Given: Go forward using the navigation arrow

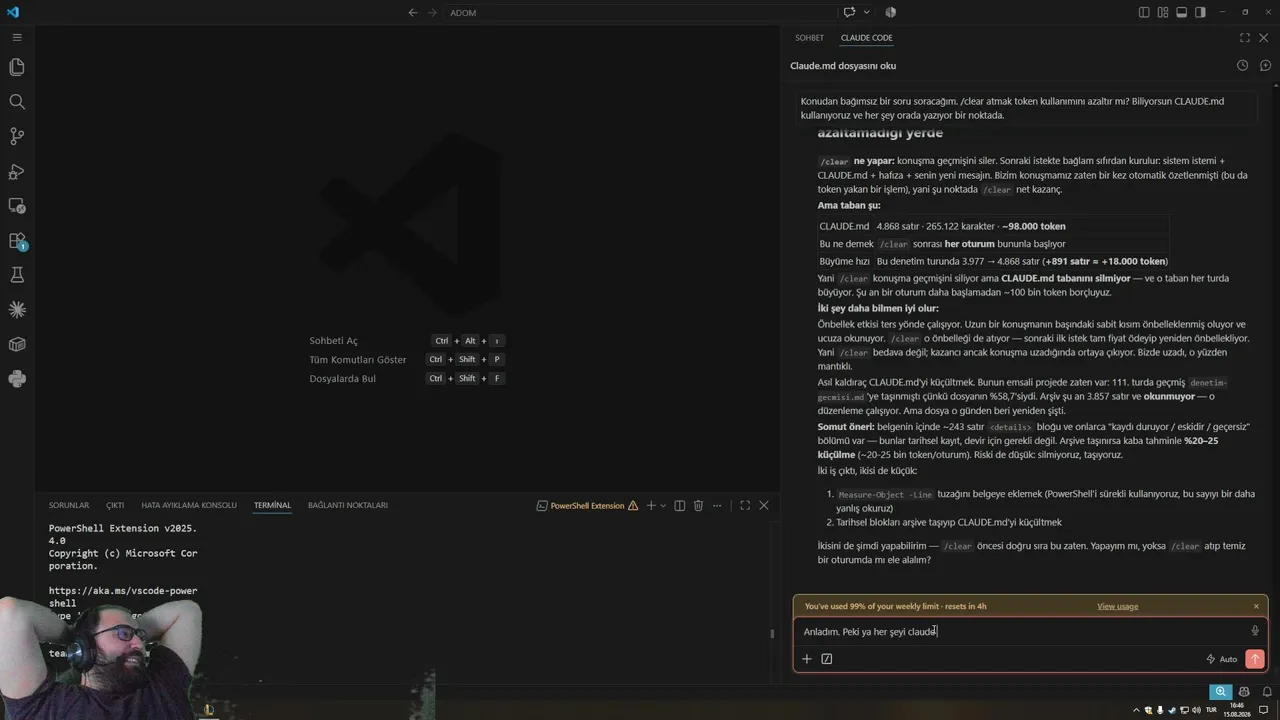Looking at the screenshot, I should point(432,12).
